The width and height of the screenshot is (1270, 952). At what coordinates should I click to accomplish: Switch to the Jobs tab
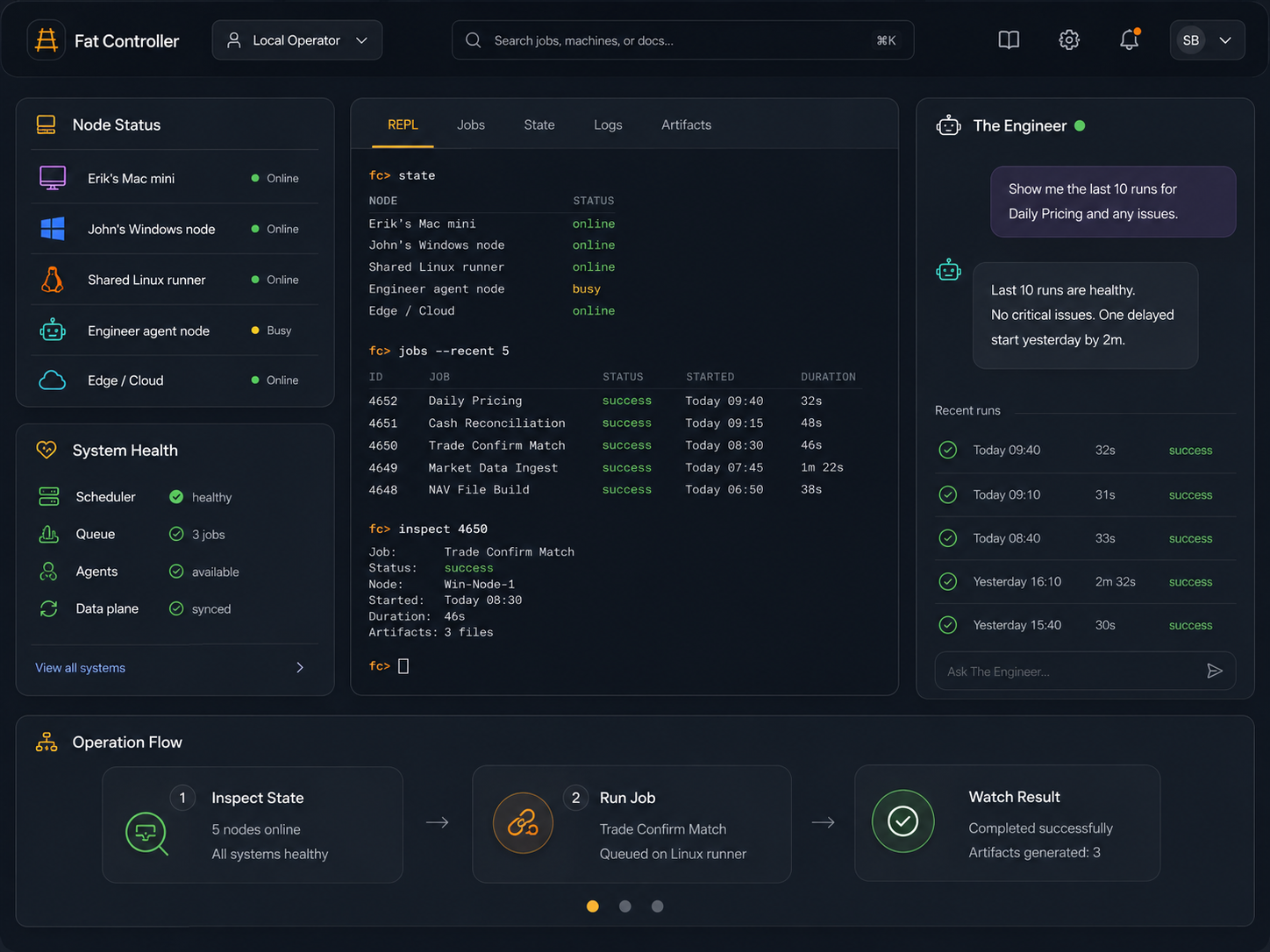471,125
